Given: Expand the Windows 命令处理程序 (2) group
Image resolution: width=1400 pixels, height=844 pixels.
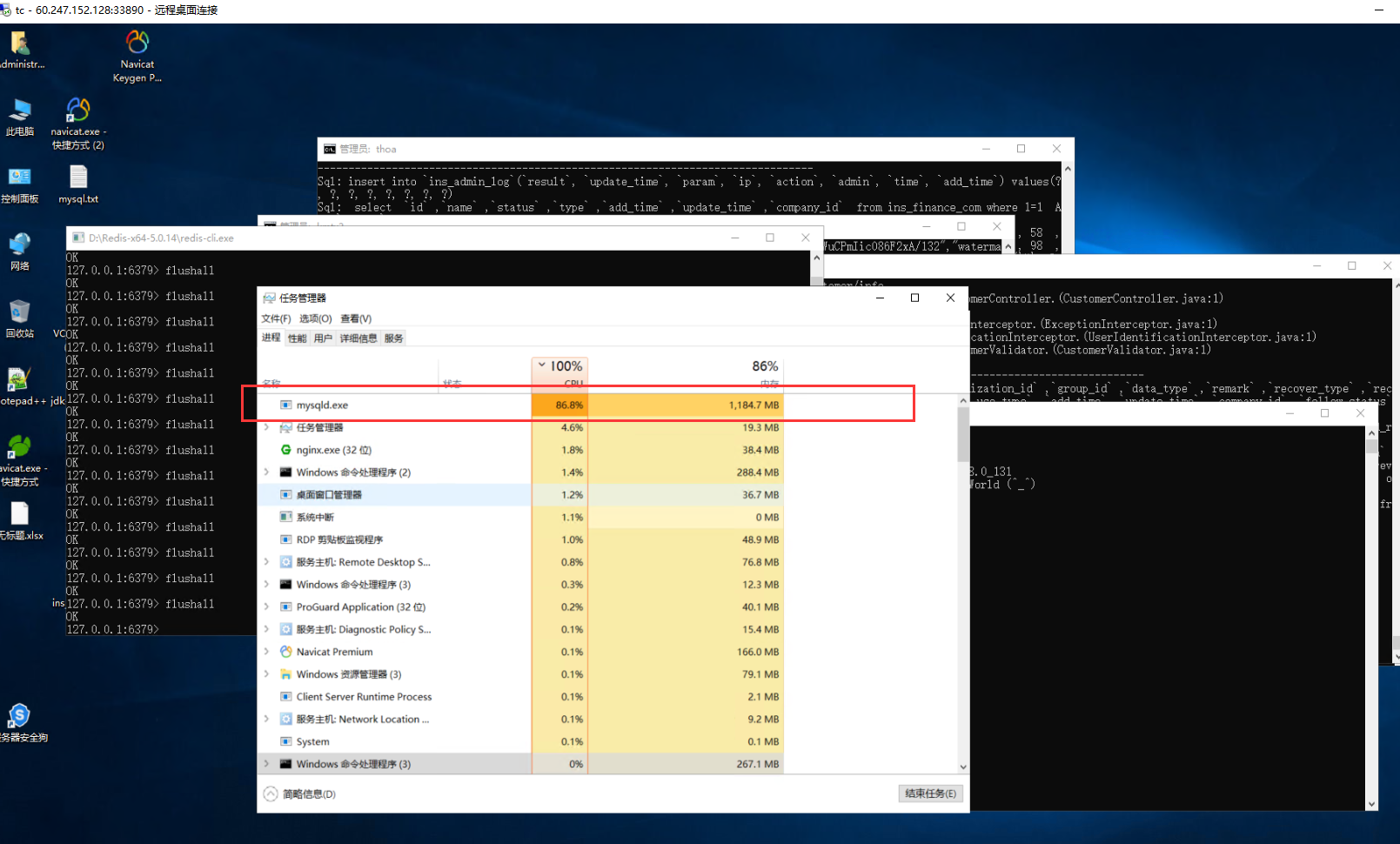Looking at the screenshot, I should (x=266, y=472).
